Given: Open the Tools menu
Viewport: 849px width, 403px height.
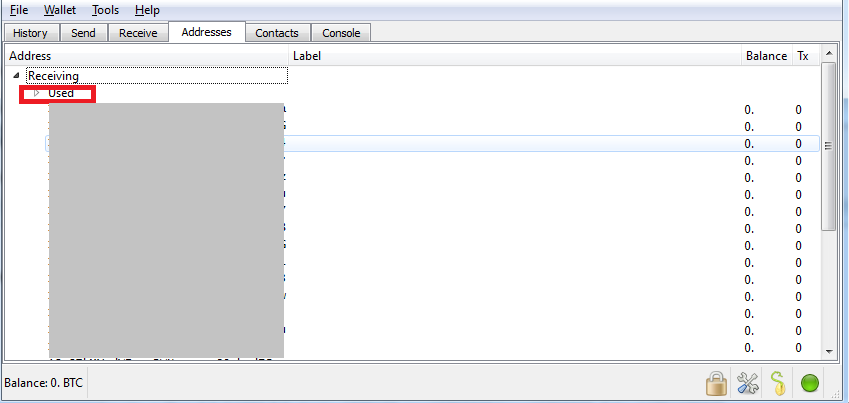Looking at the screenshot, I should [105, 10].
